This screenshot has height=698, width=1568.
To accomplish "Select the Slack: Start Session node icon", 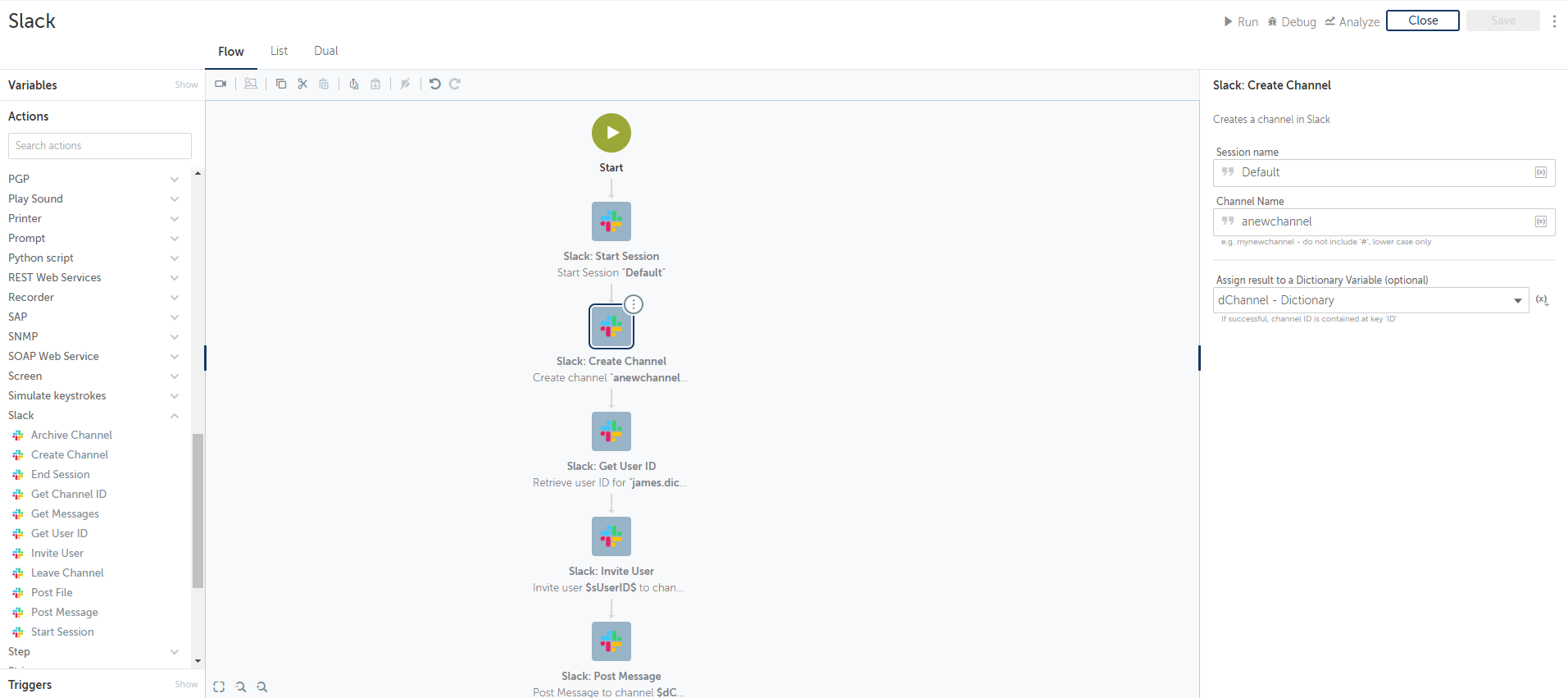I will (611, 221).
